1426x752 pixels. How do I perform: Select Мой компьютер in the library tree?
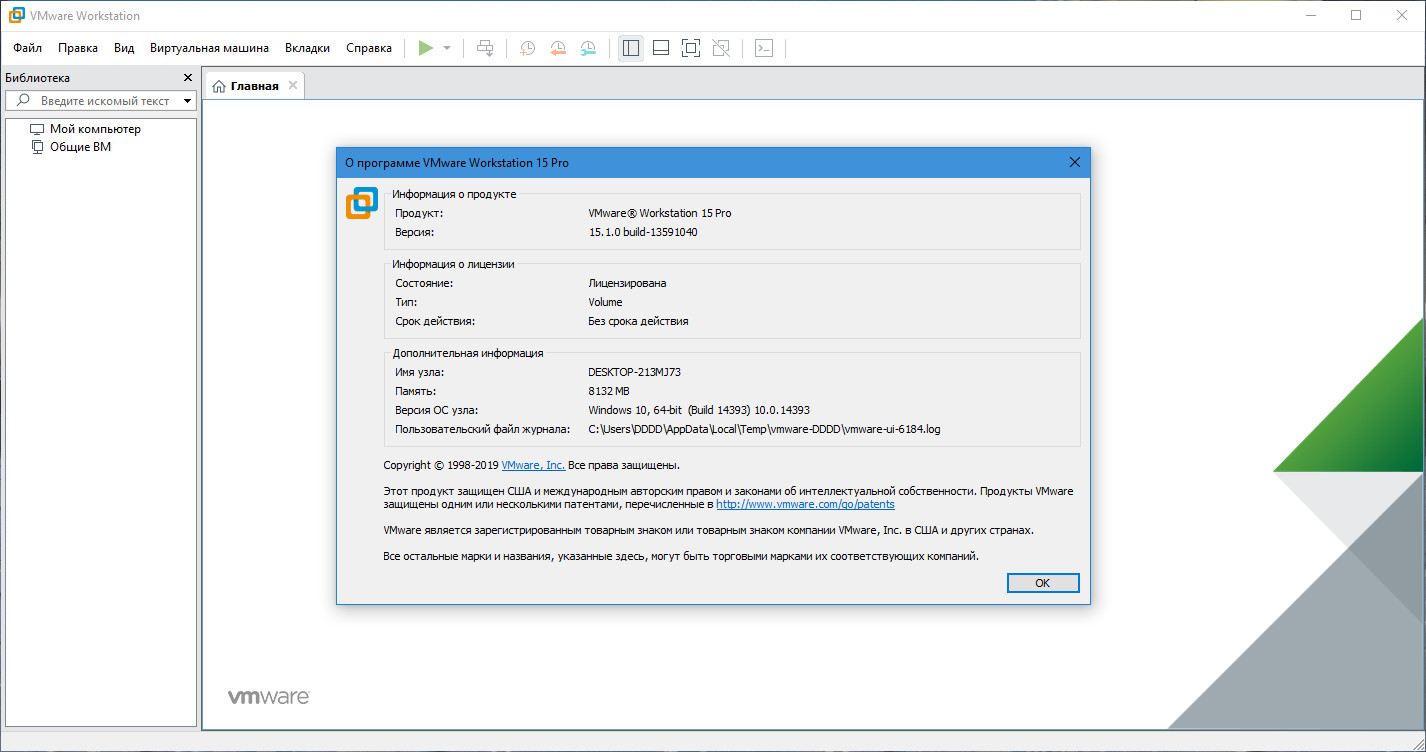[97, 128]
